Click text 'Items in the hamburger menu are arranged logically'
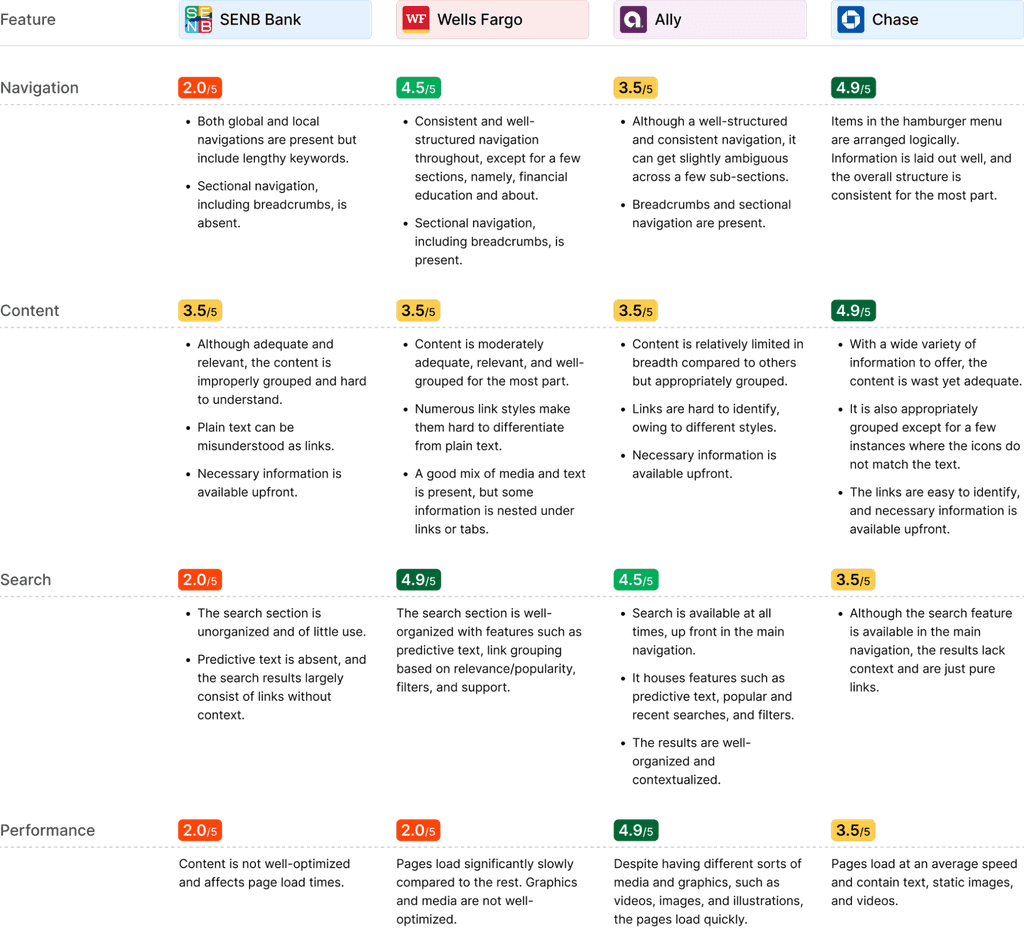 [916, 131]
